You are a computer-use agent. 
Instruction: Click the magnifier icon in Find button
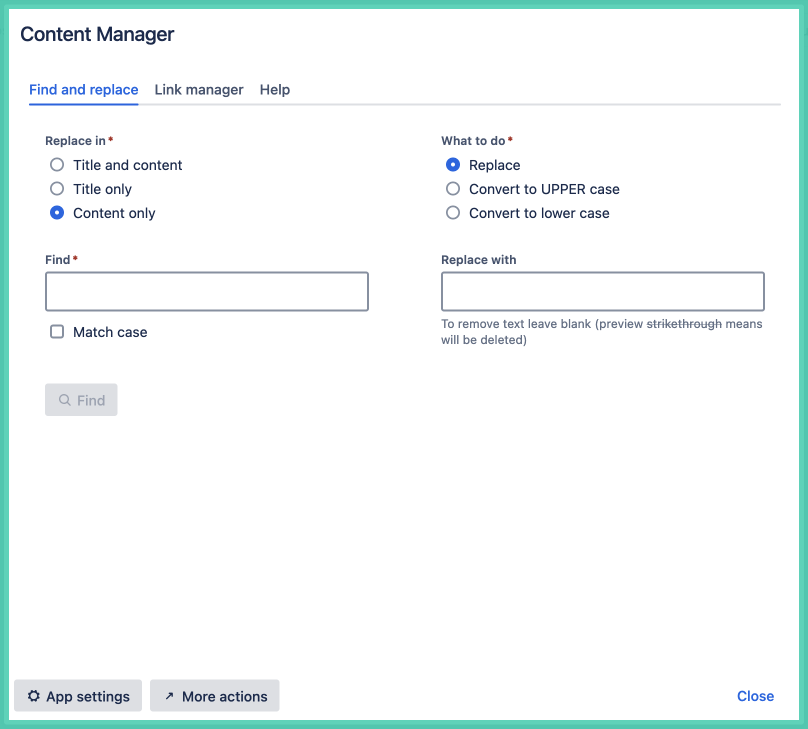(65, 400)
